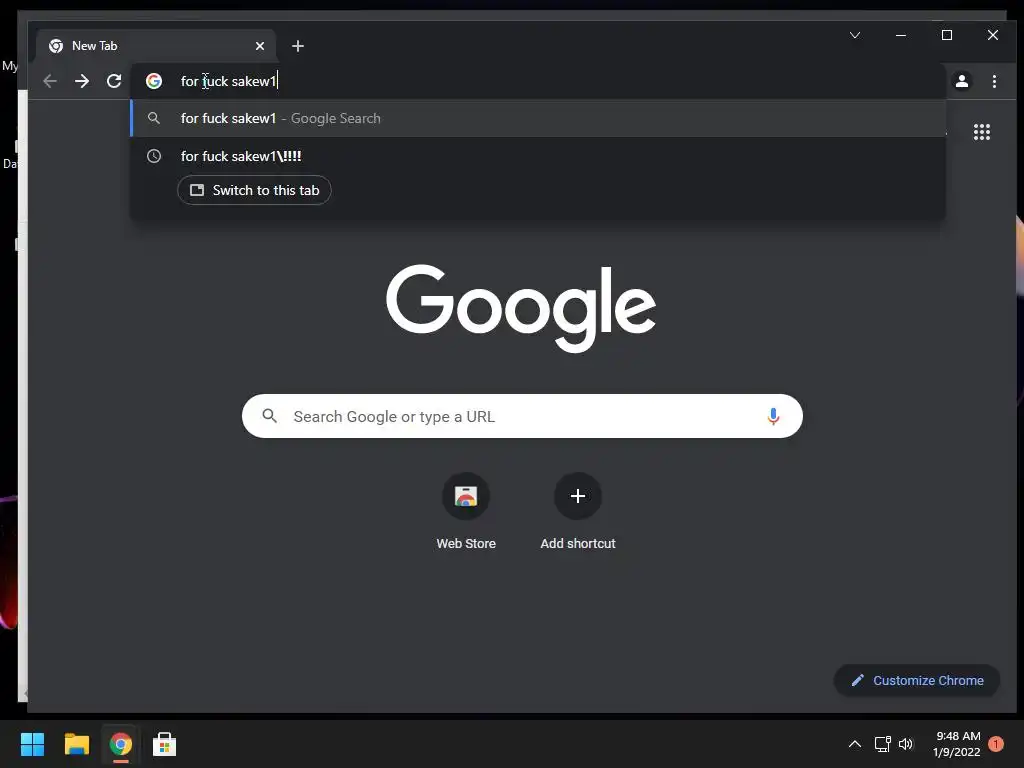
Task: Click the Switch to this tab button
Action: [254, 190]
